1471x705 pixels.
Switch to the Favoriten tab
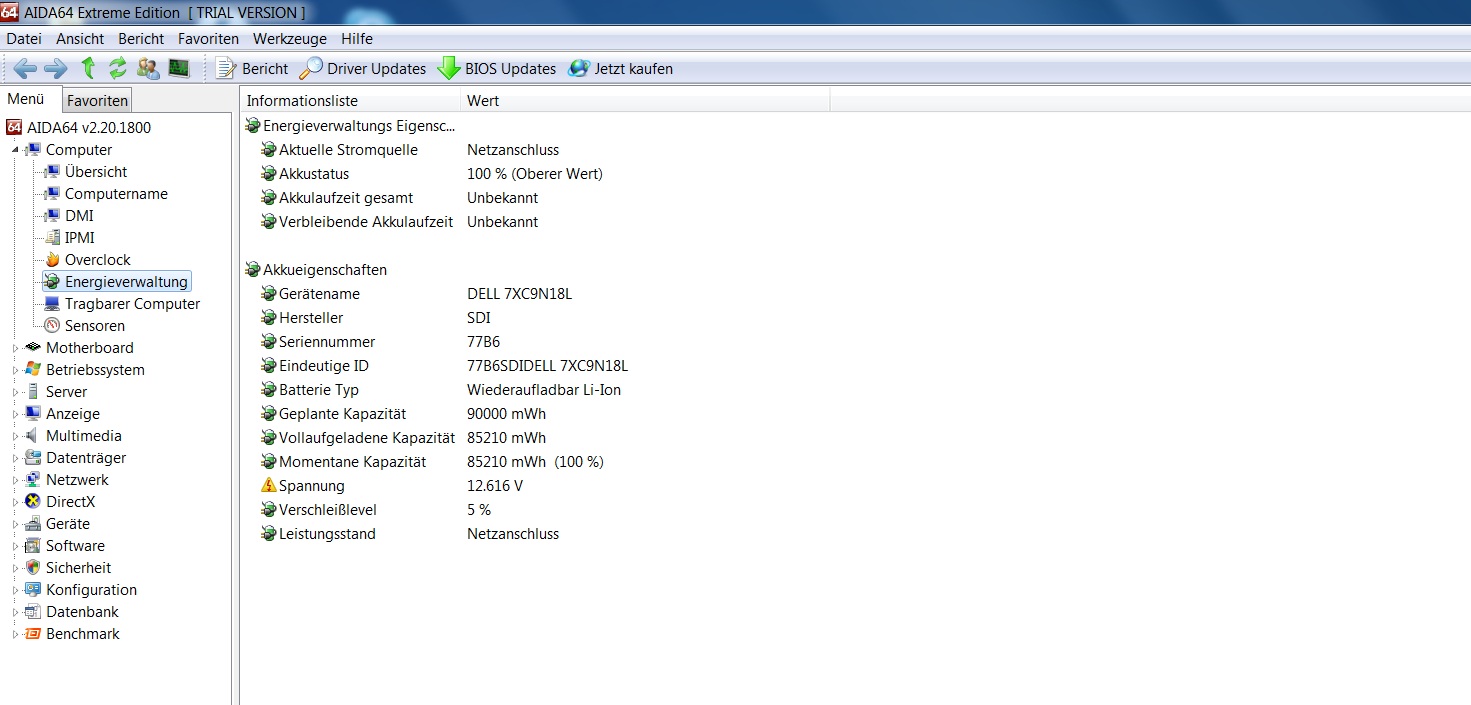(x=97, y=101)
